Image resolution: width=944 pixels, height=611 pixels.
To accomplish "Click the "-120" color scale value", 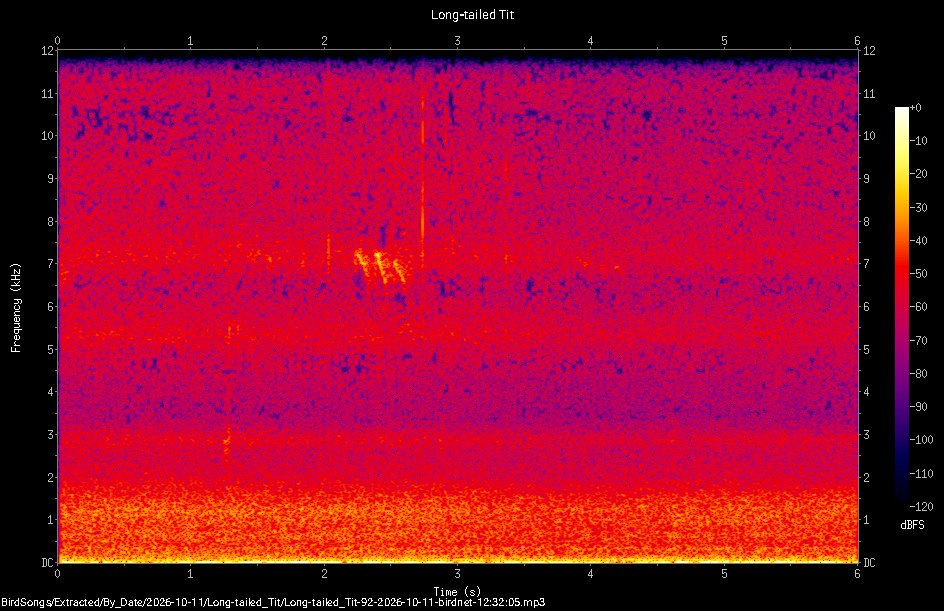I will pos(921,507).
